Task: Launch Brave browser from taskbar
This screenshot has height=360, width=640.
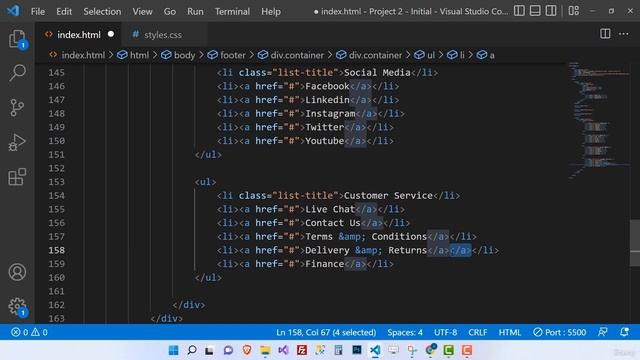Action: point(247,350)
